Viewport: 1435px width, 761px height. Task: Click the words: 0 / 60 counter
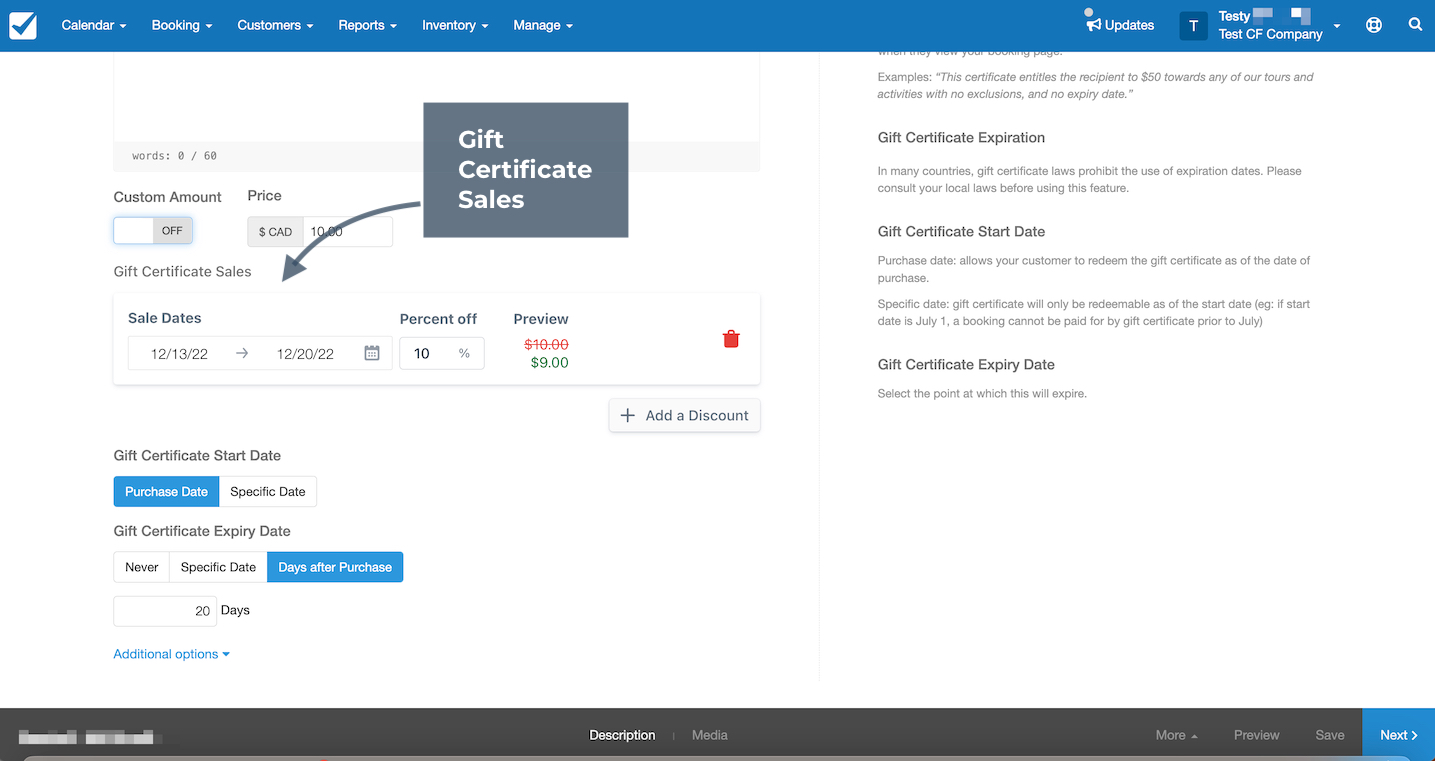(x=174, y=156)
